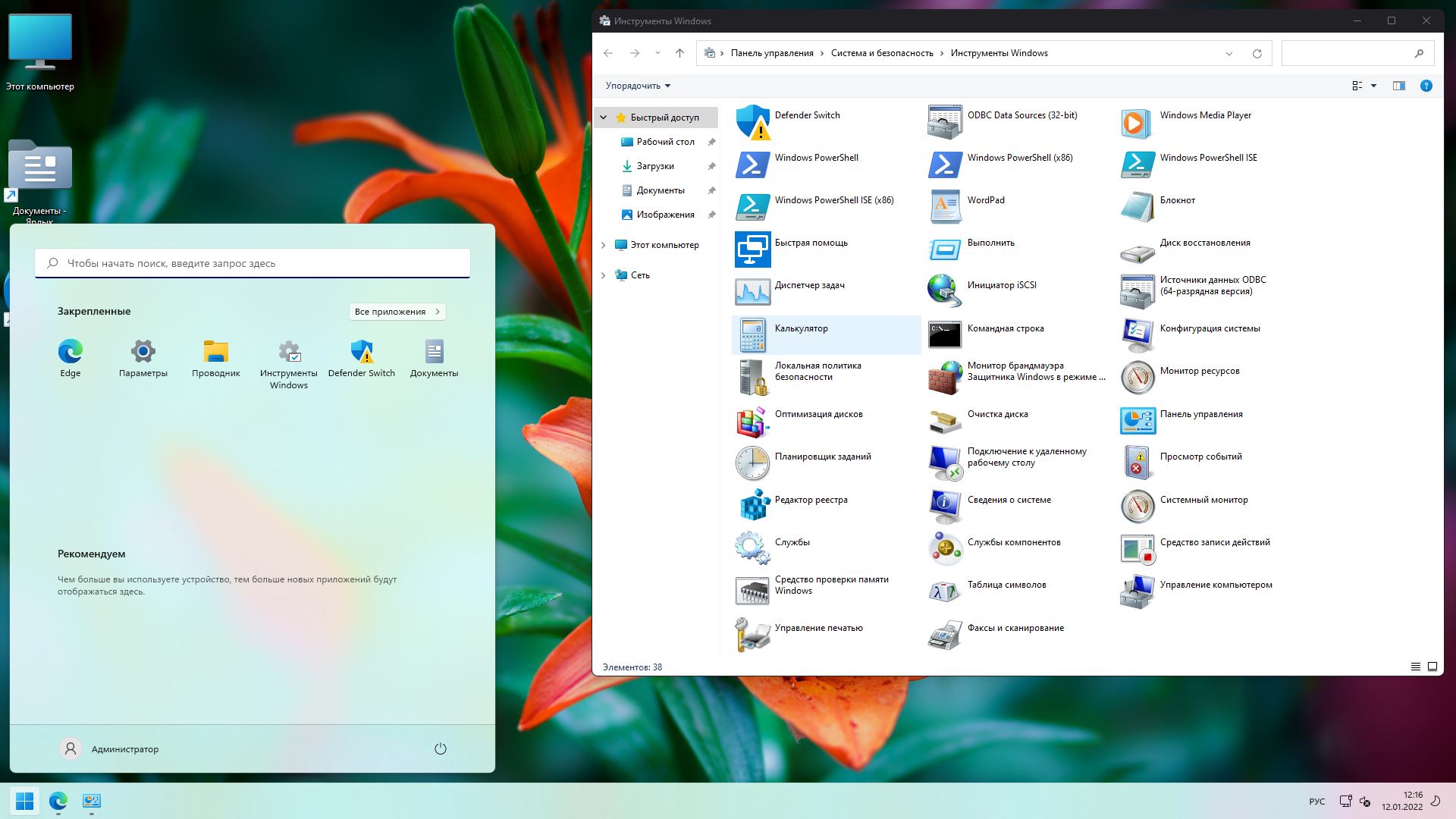Click Администратор user account in Start menu
The image size is (1456, 819).
[x=109, y=749]
